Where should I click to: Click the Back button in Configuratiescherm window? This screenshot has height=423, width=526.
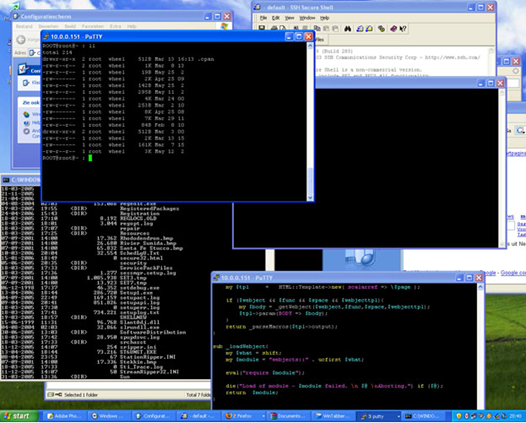coord(21,40)
